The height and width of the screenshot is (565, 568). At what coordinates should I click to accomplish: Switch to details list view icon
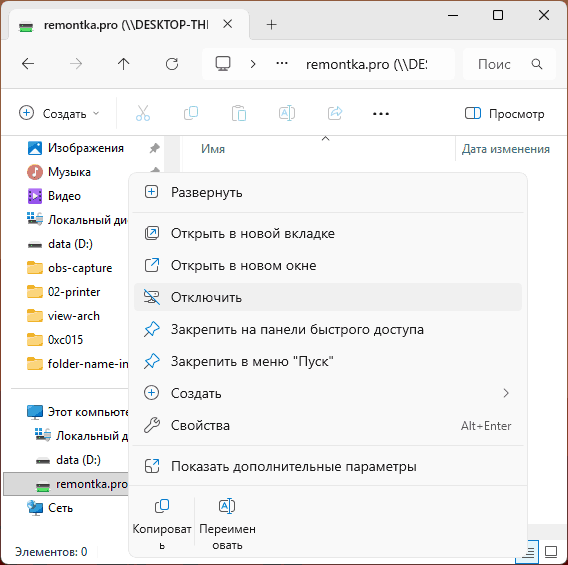click(x=528, y=552)
